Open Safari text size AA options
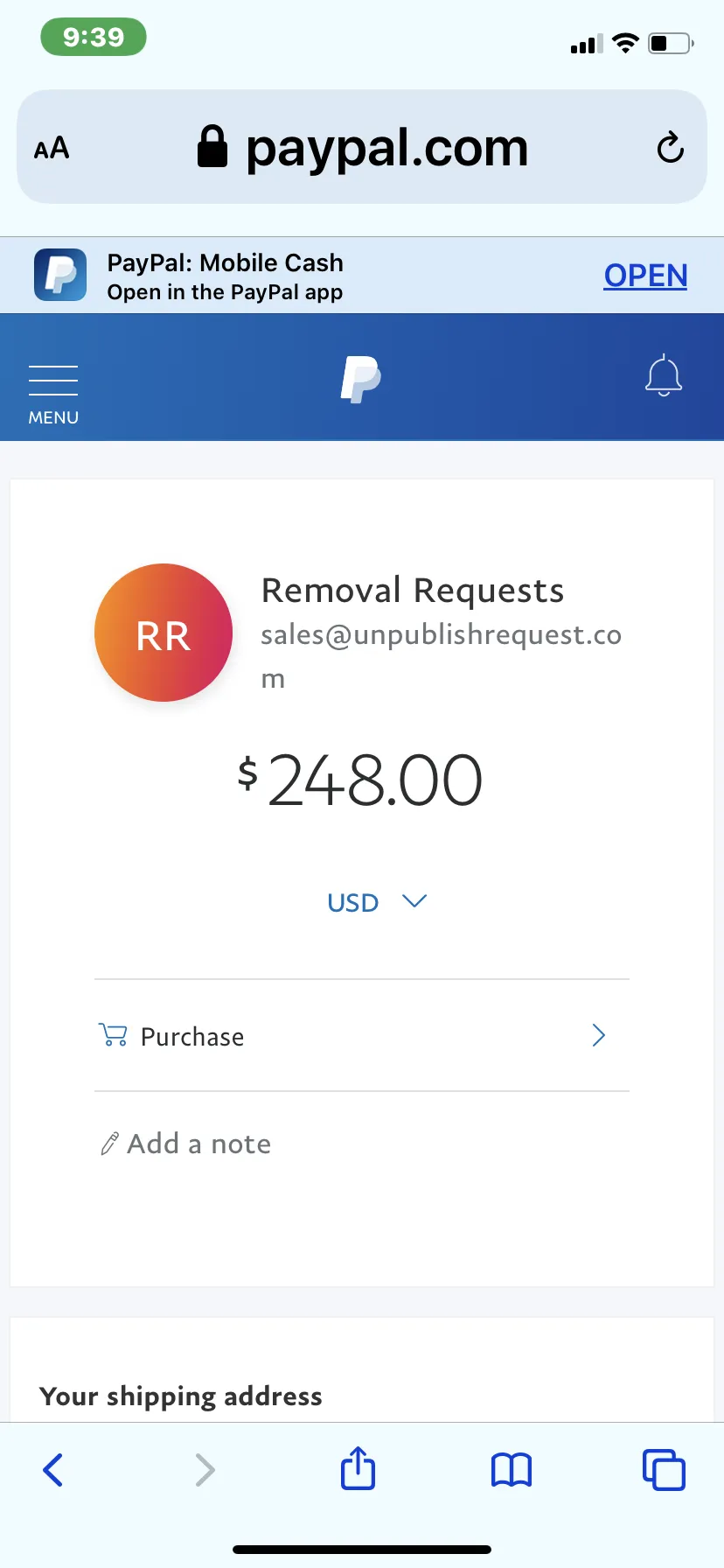Viewport: 724px width, 1568px height. point(52,148)
